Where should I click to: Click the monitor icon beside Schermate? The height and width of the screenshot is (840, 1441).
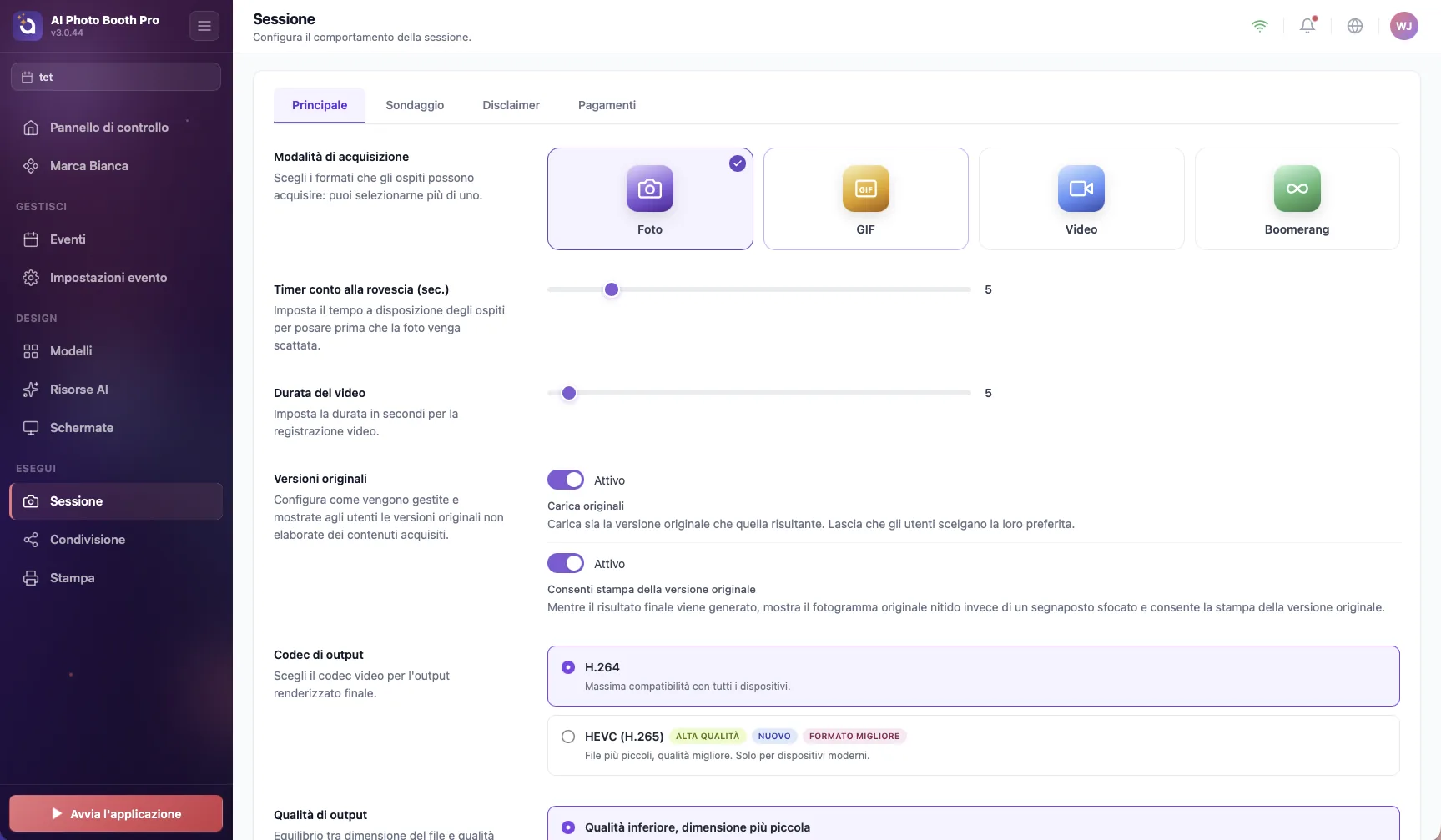[x=31, y=428]
